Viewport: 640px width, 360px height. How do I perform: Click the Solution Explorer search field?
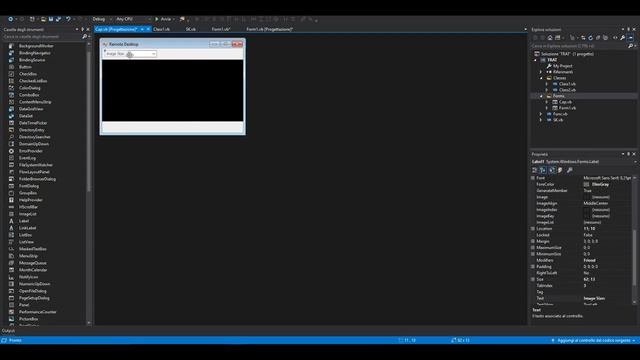578,46
